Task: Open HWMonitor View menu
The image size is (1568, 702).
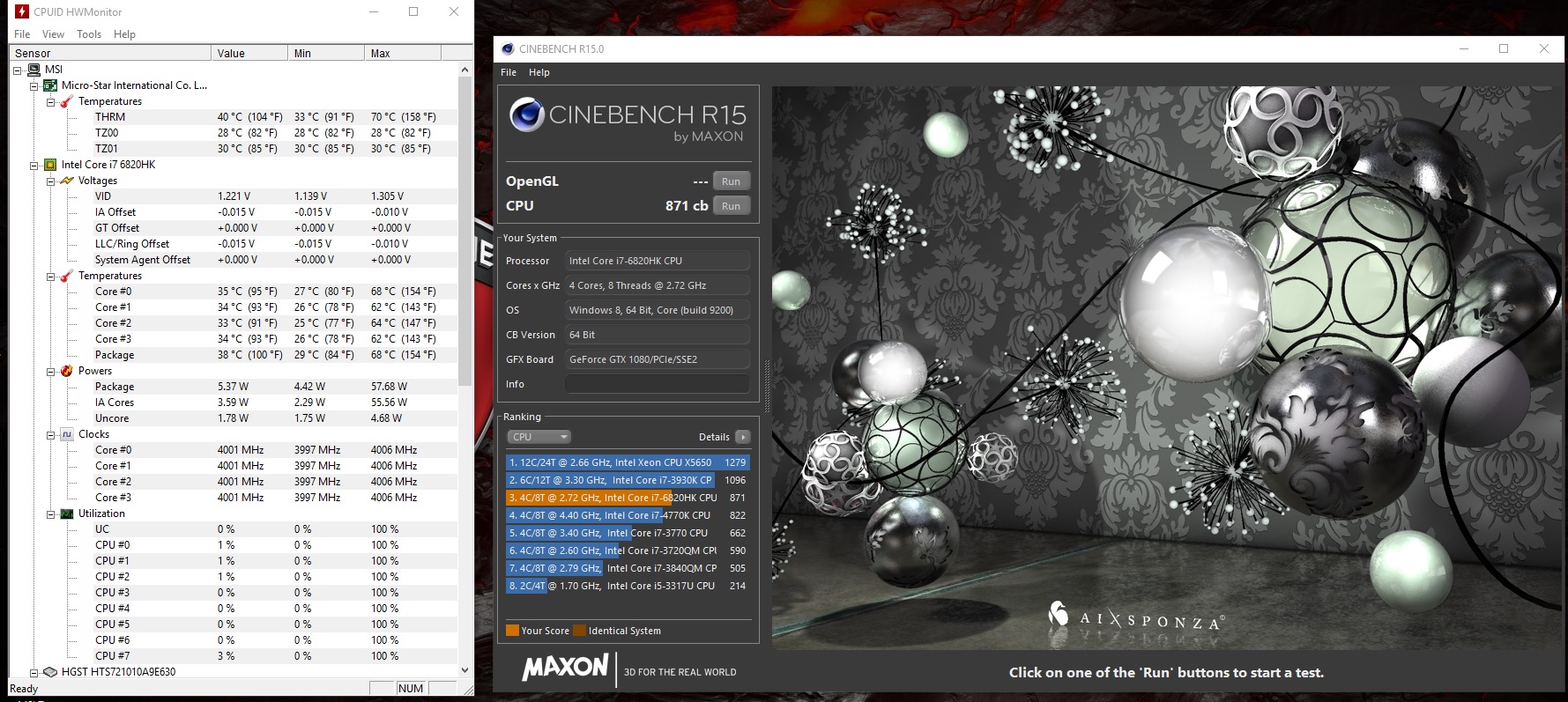Action: click(53, 34)
